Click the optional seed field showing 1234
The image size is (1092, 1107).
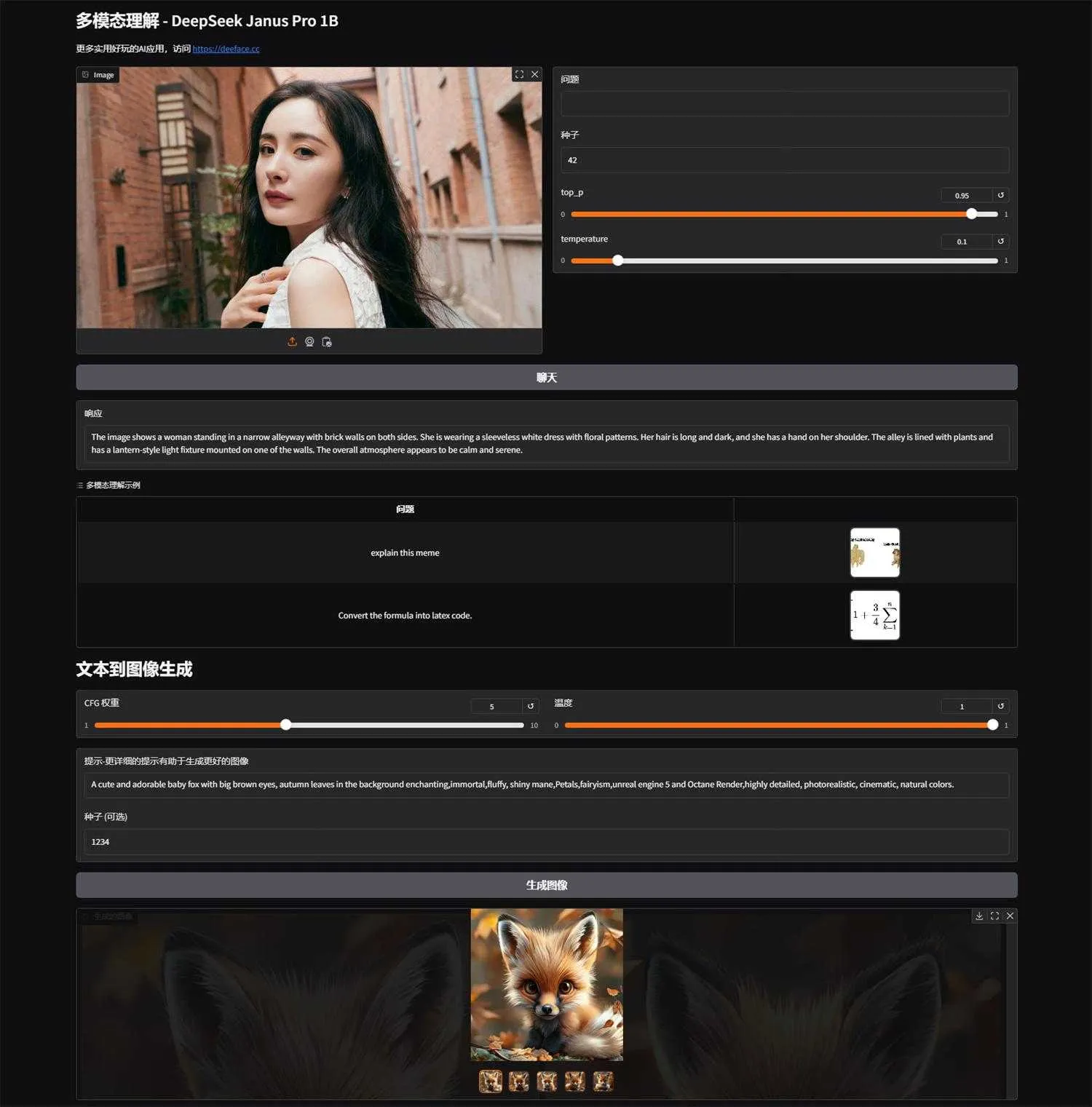pos(547,841)
